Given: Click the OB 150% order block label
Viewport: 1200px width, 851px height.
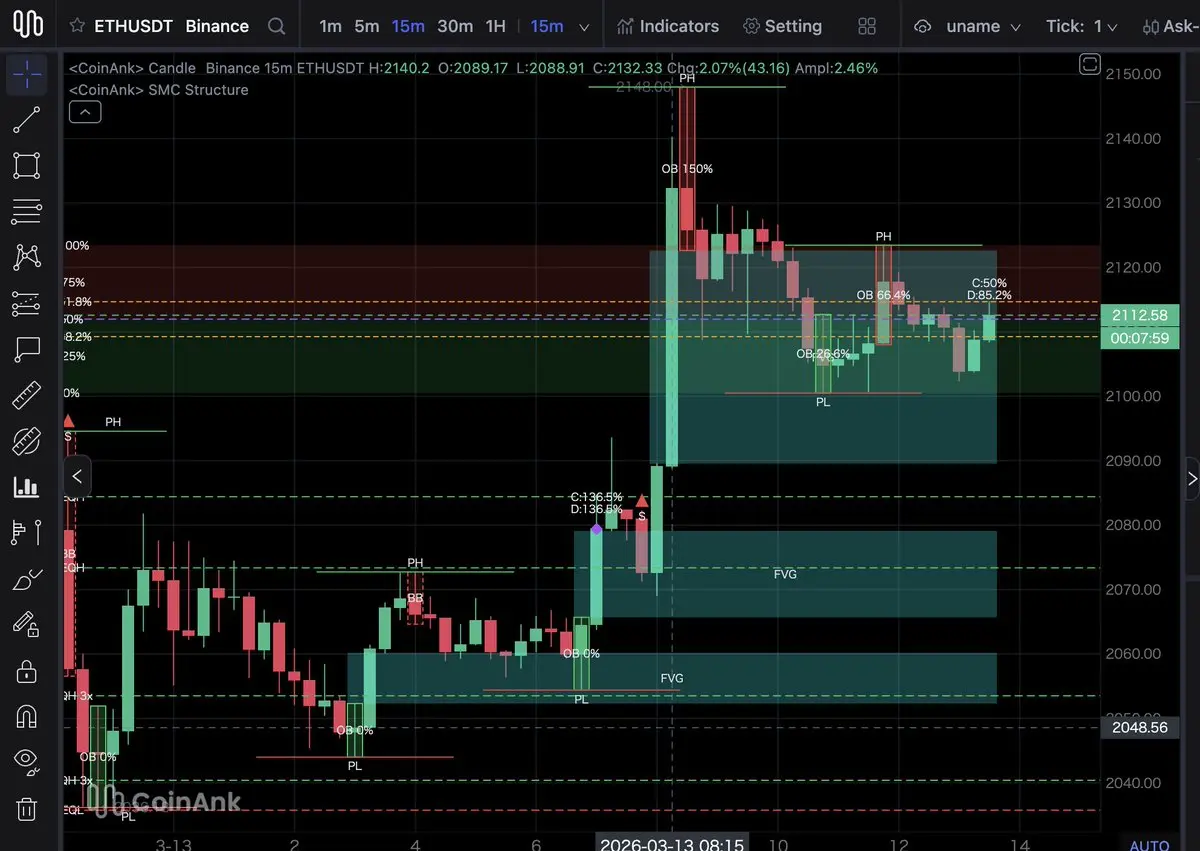Looking at the screenshot, I should coord(687,169).
